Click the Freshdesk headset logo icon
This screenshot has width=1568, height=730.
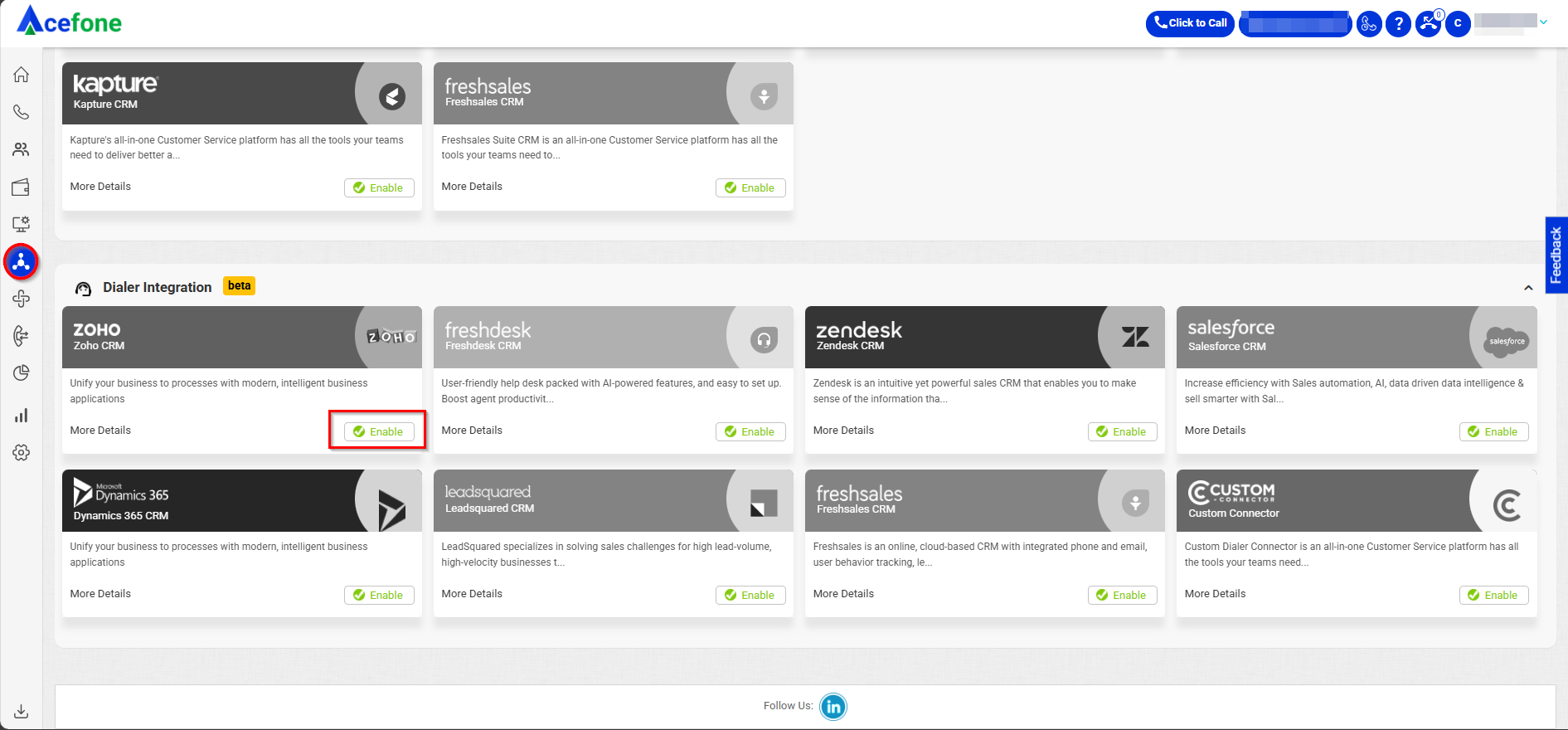764,339
